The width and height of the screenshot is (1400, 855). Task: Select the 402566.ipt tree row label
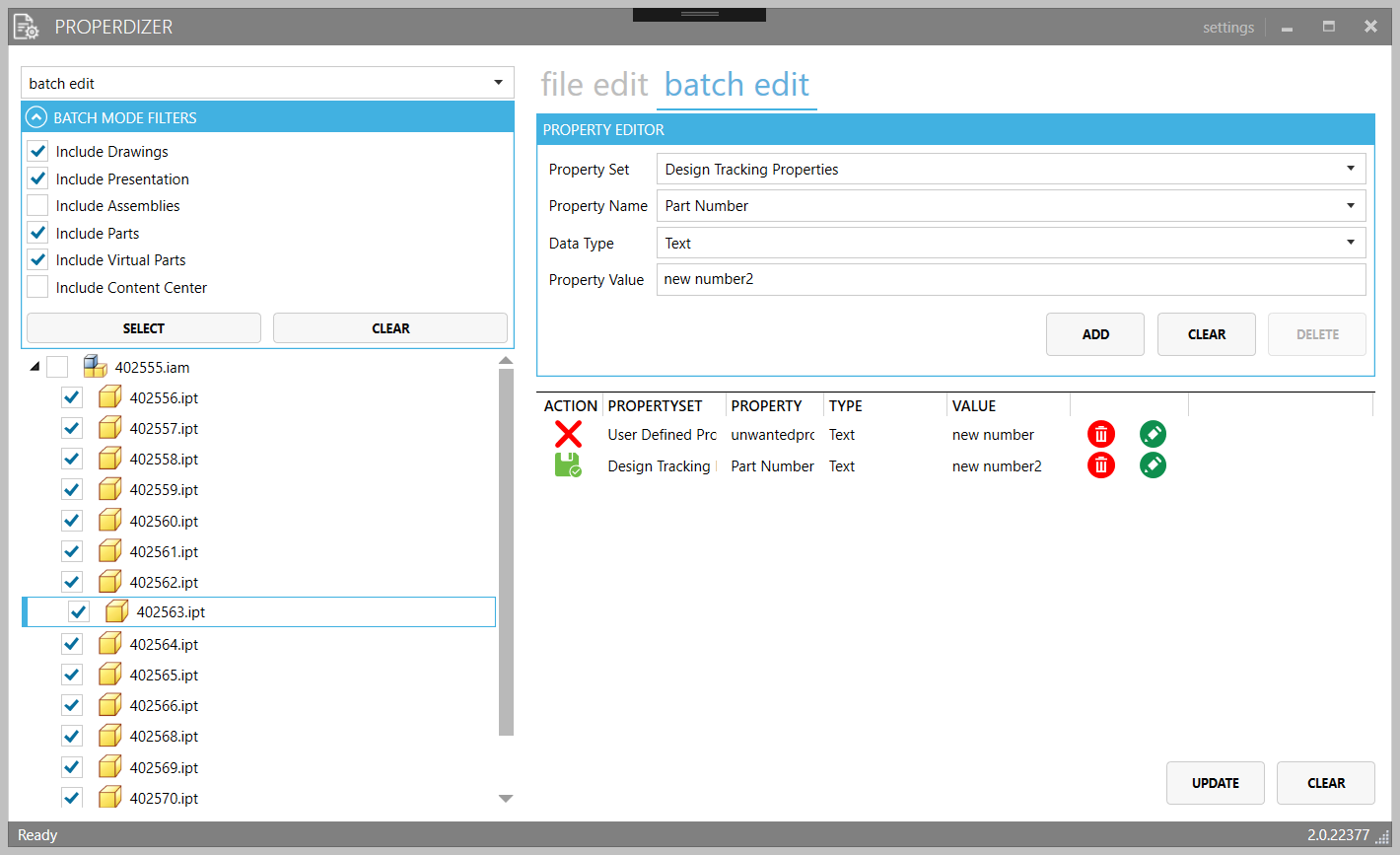[164, 705]
